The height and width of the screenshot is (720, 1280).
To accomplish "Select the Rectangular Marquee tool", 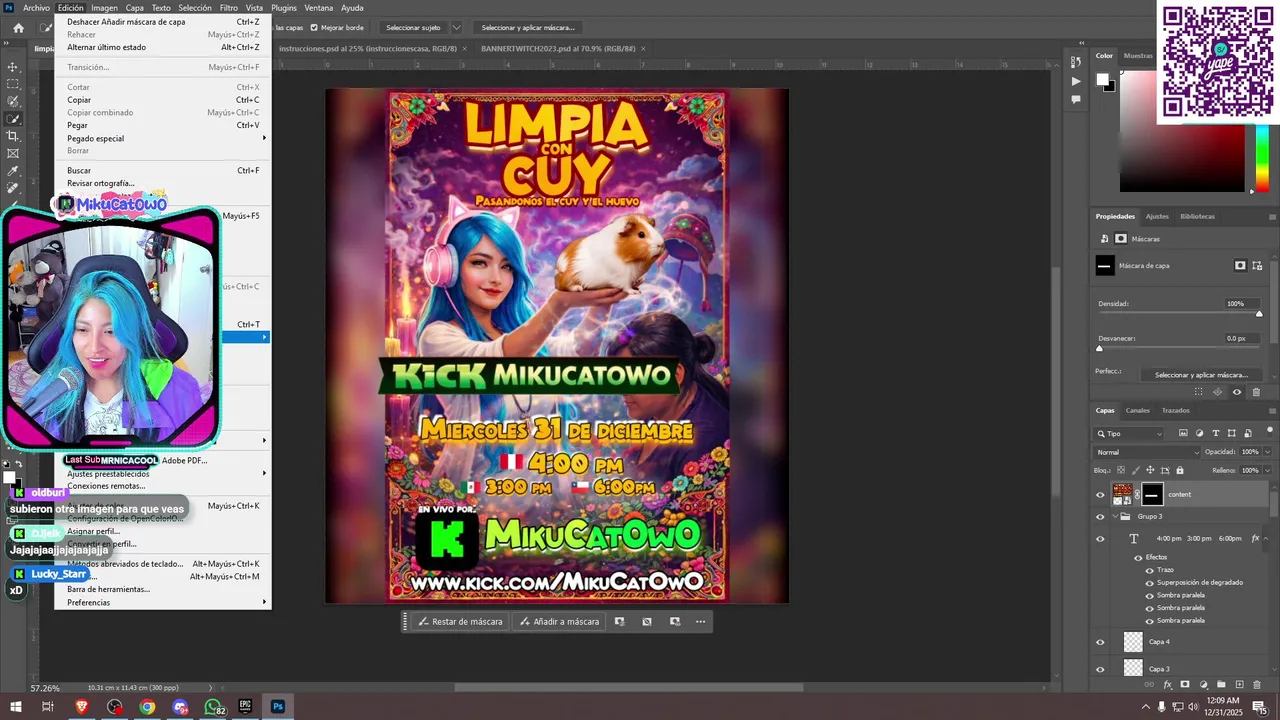I will [13, 84].
